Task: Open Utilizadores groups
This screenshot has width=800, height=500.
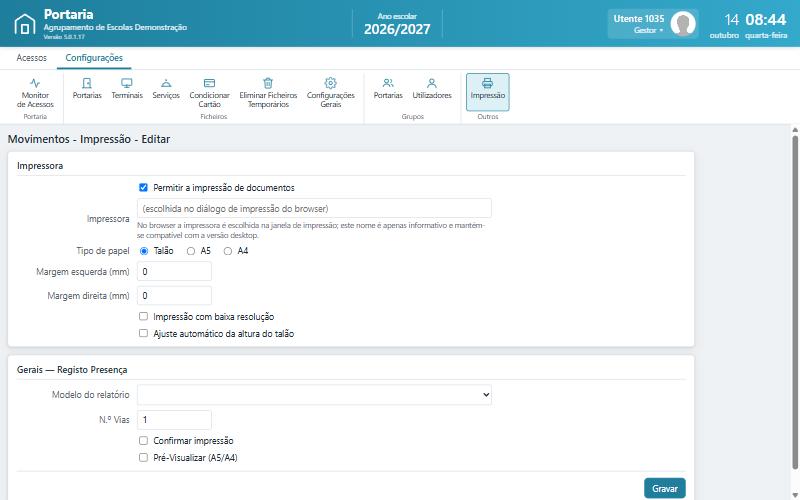Action: click(x=432, y=88)
